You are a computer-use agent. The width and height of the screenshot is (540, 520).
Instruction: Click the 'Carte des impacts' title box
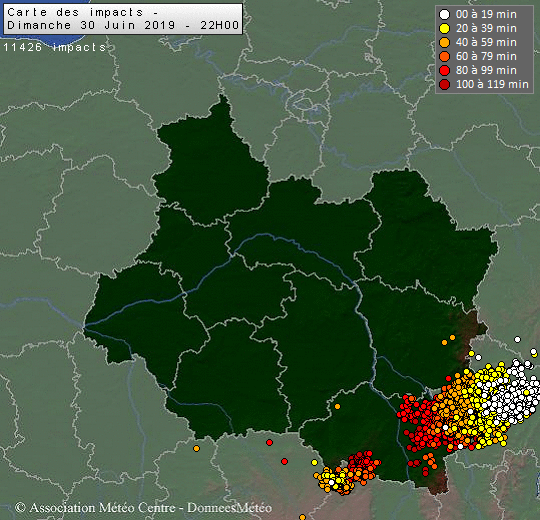click(x=123, y=19)
